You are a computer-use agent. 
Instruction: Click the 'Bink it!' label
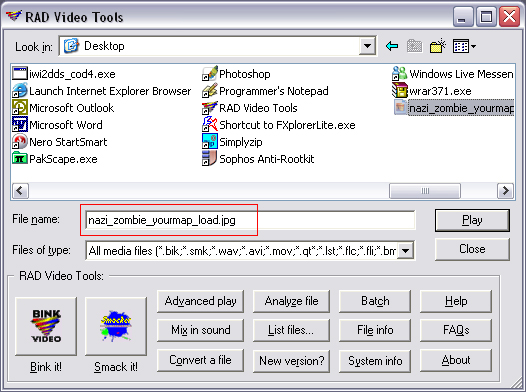click(x=46, y=367)
